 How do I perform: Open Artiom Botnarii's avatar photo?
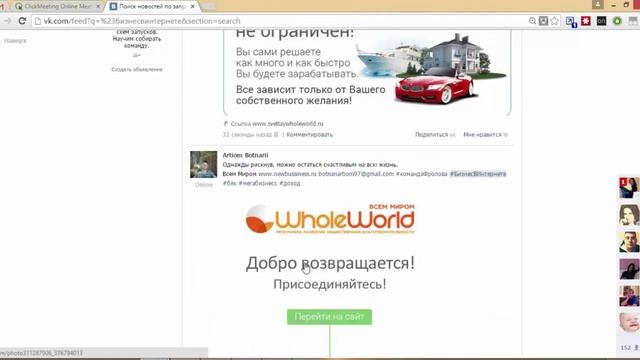[x=203, y=164]
